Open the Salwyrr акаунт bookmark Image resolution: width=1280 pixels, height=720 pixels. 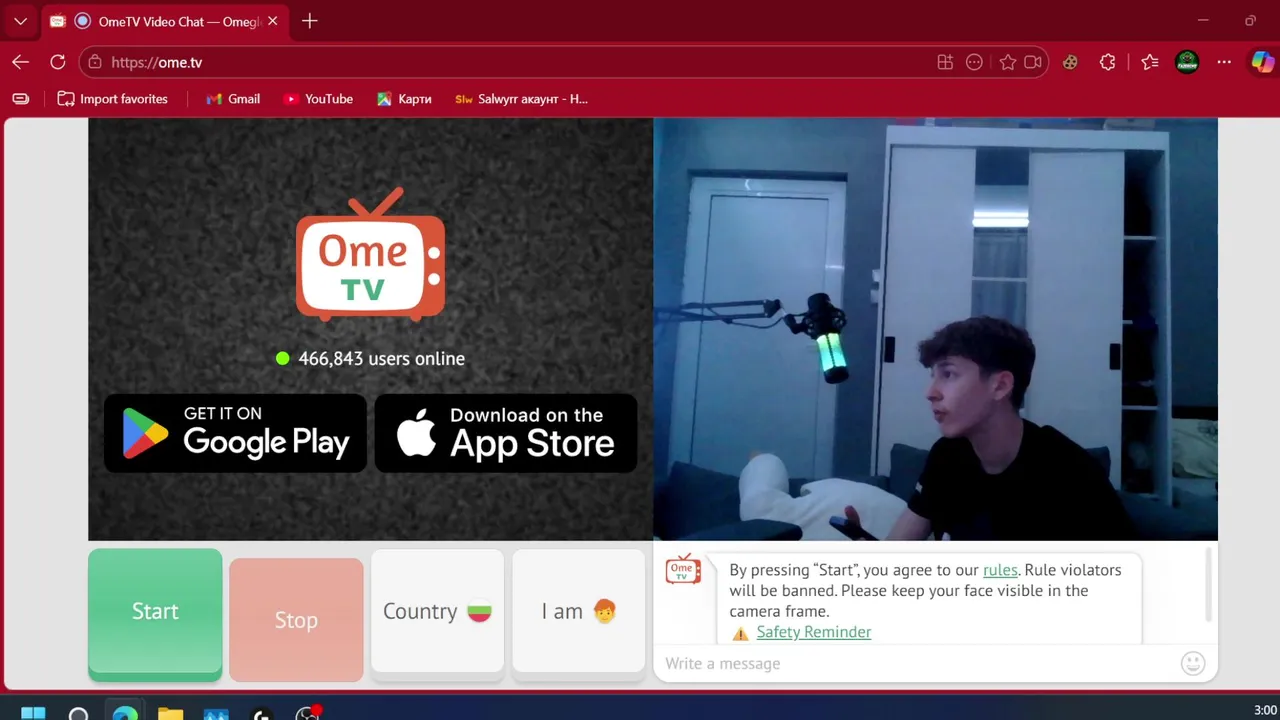coord(521,99)
